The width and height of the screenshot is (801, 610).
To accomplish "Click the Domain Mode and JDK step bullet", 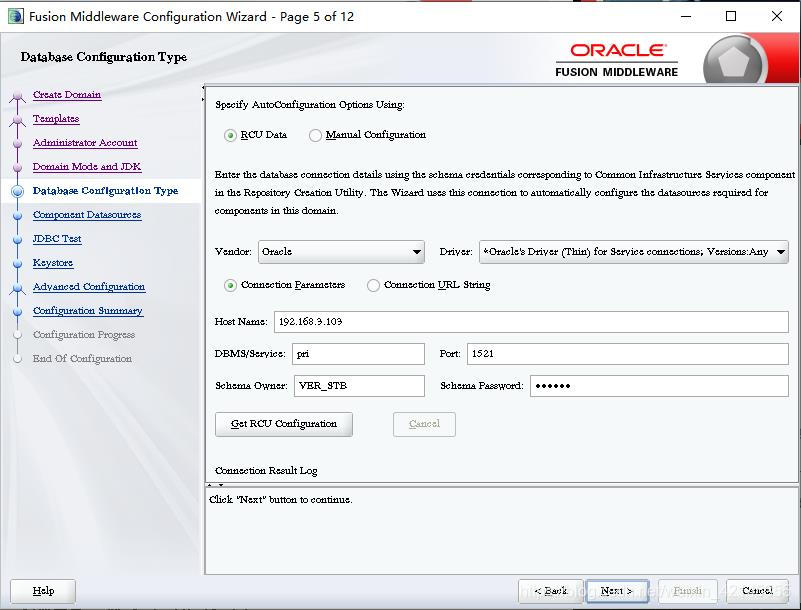I will pos(17,168).
